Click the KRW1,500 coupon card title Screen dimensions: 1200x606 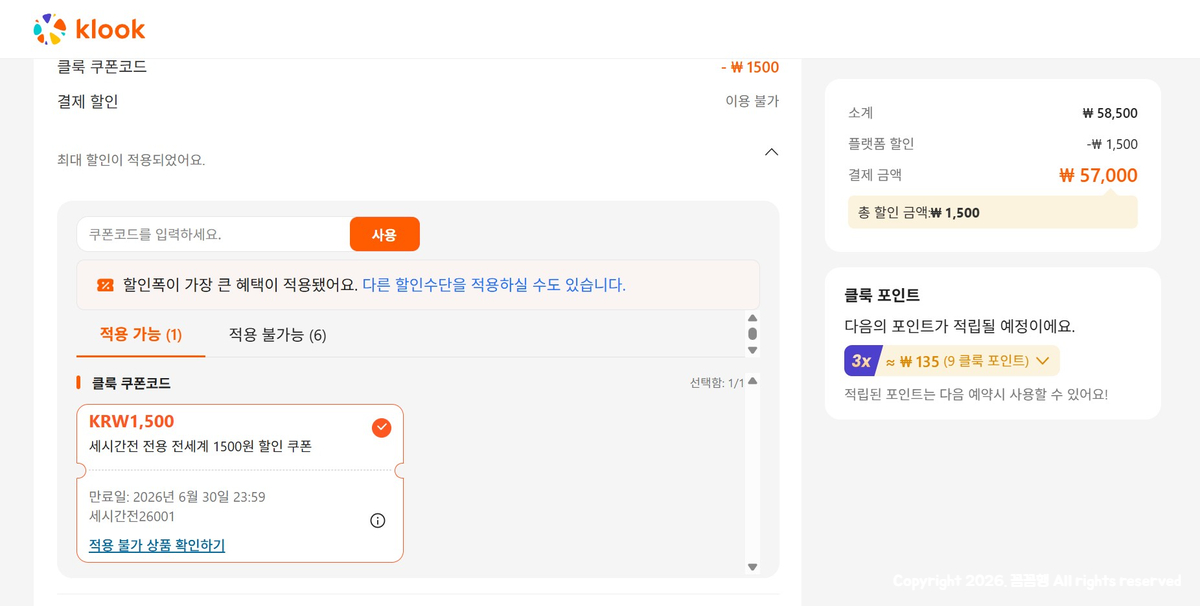tap(131, 422)
